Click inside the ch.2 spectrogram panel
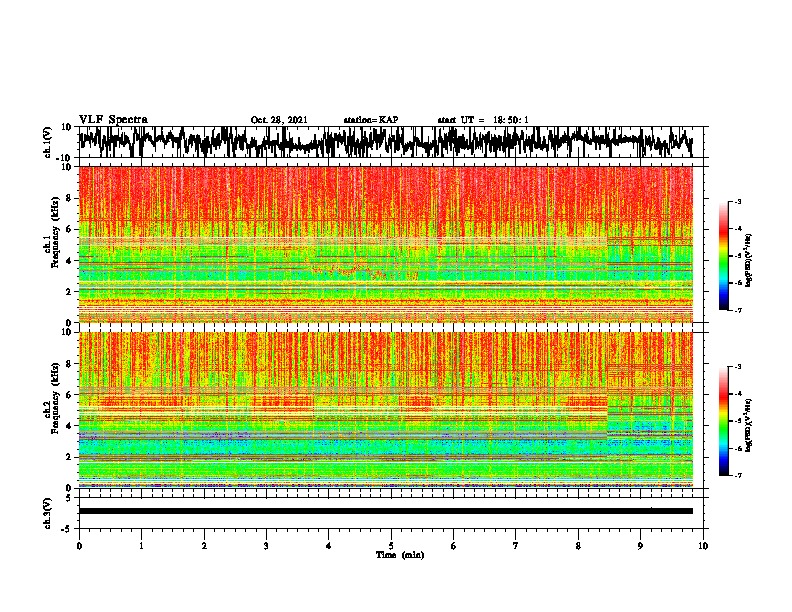Viewport: 792px width, 612px height. click(x=385, y=410)
